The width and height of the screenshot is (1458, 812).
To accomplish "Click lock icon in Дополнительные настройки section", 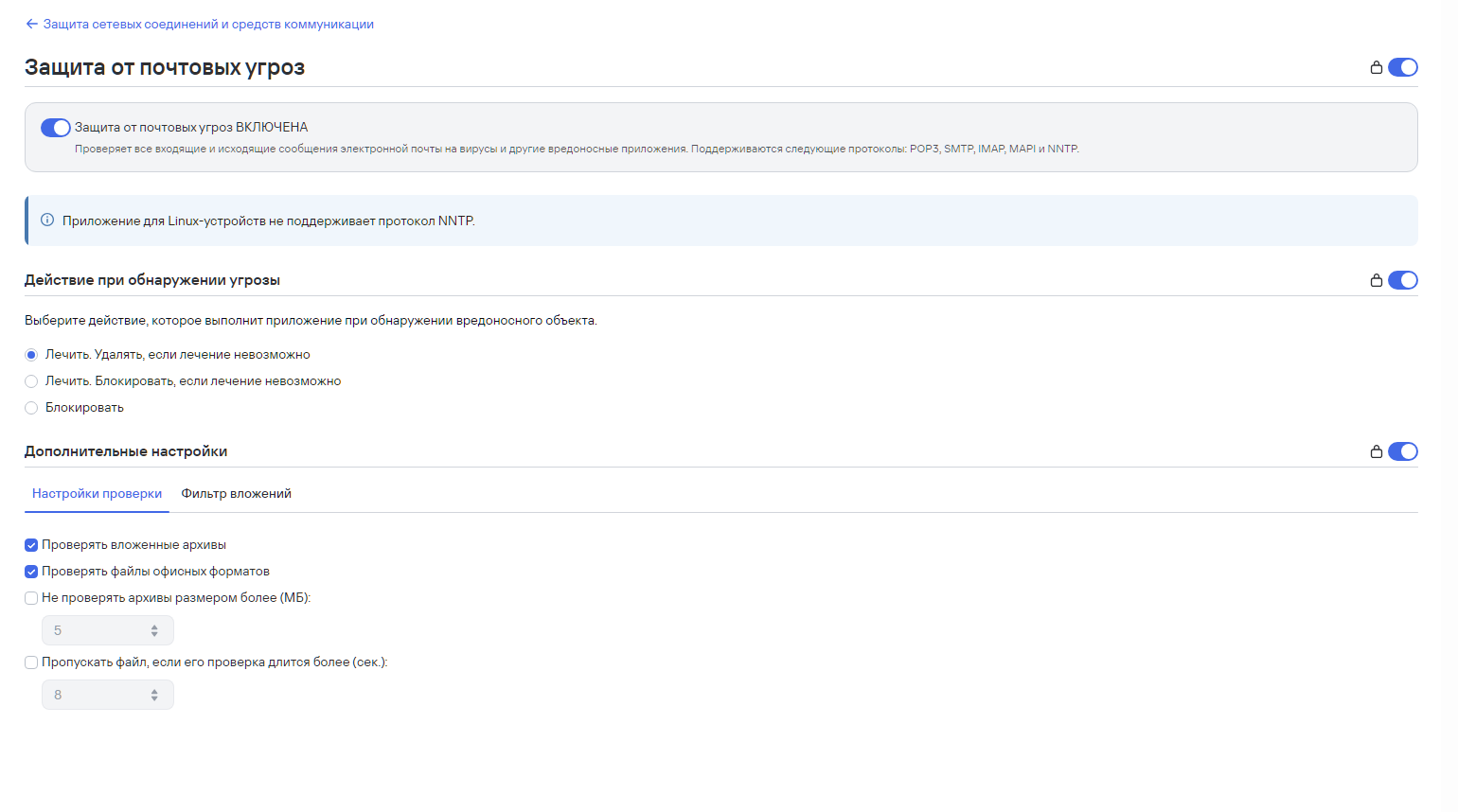I will click(1377, 451).
